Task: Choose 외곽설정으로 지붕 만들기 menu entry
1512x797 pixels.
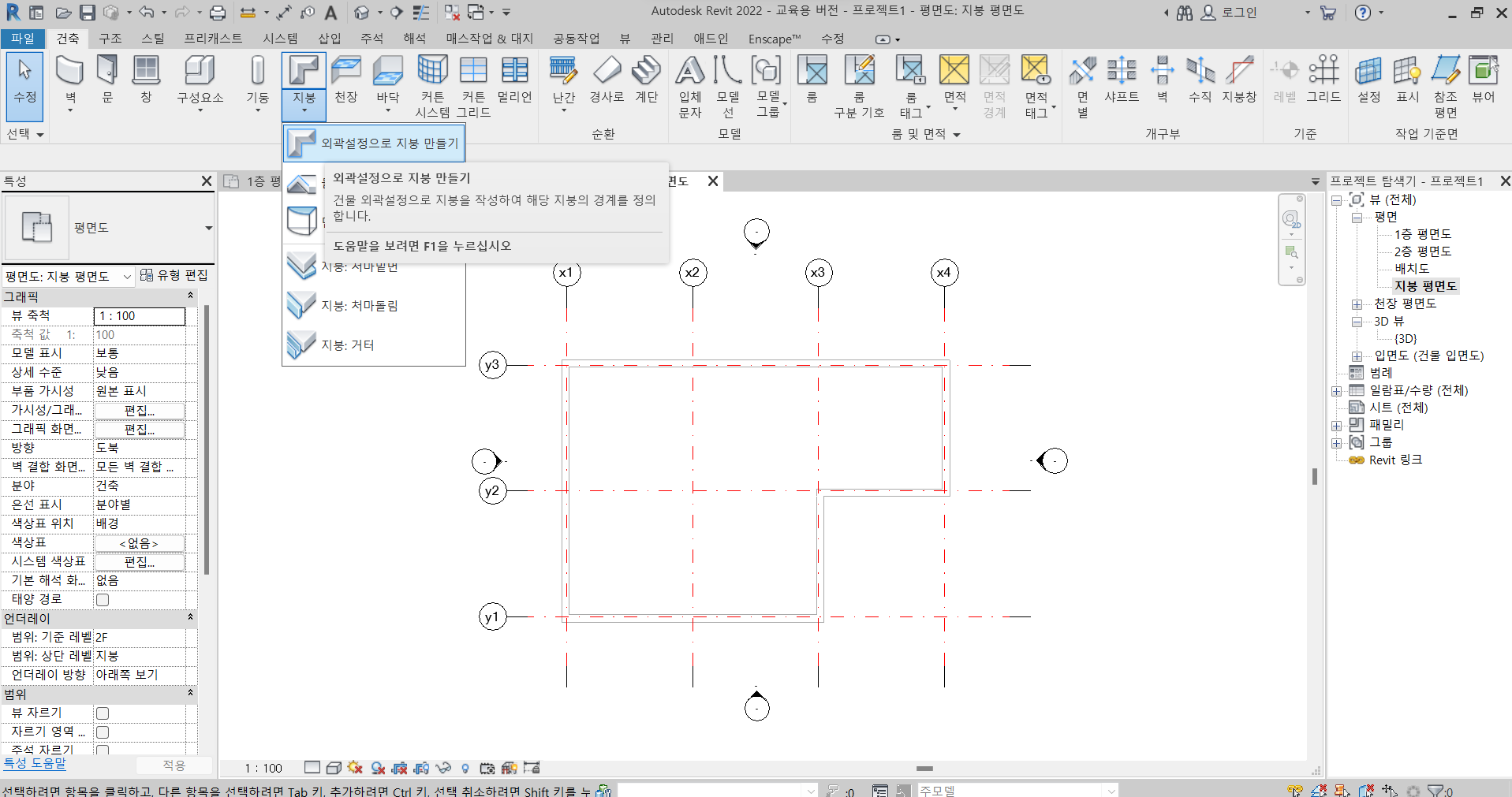Action: (x=373, y=143)
